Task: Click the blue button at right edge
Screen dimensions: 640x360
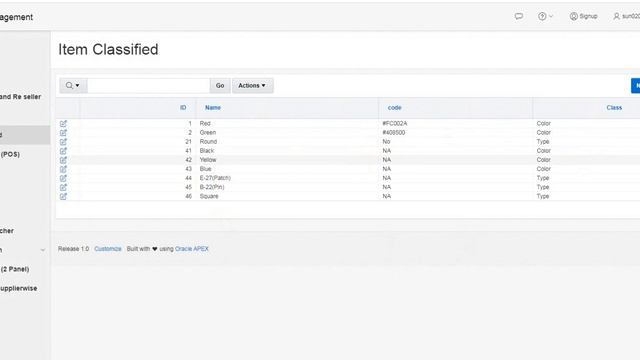Action: coord(636,85)
